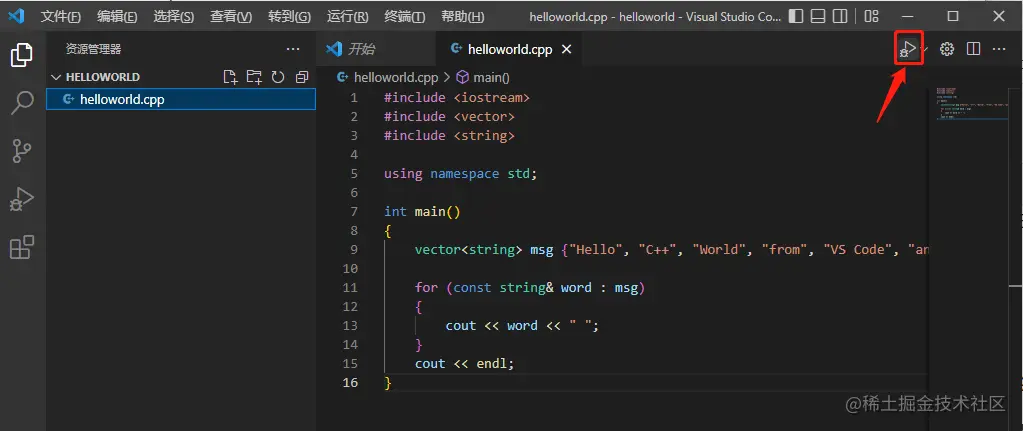The height and width of the screenshot is (431, 1023).
Task: Collapse the HELLOWORLD folder section
Action: click(56, 77)
